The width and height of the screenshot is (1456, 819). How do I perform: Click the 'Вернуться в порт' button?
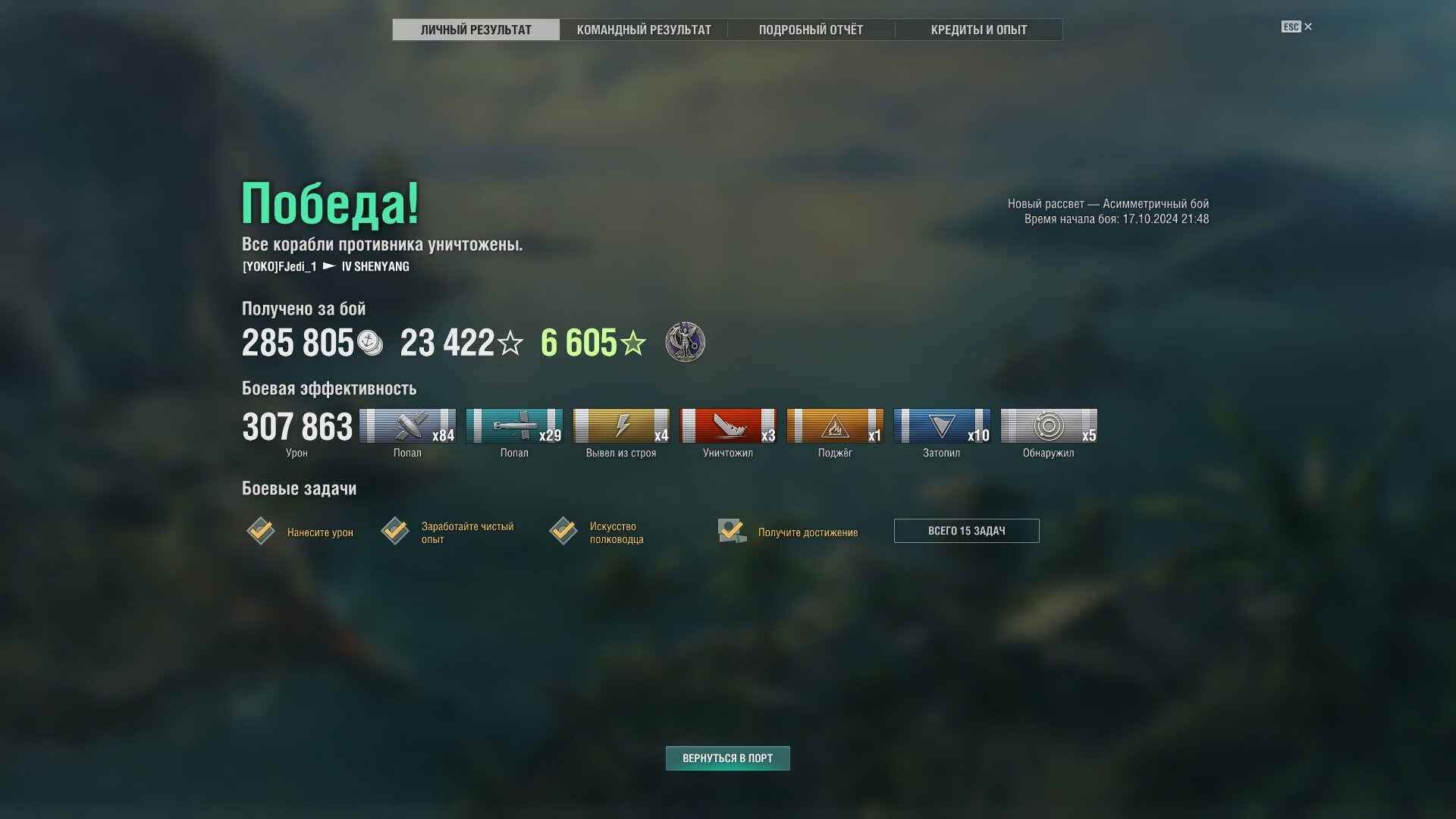(727, 758)
